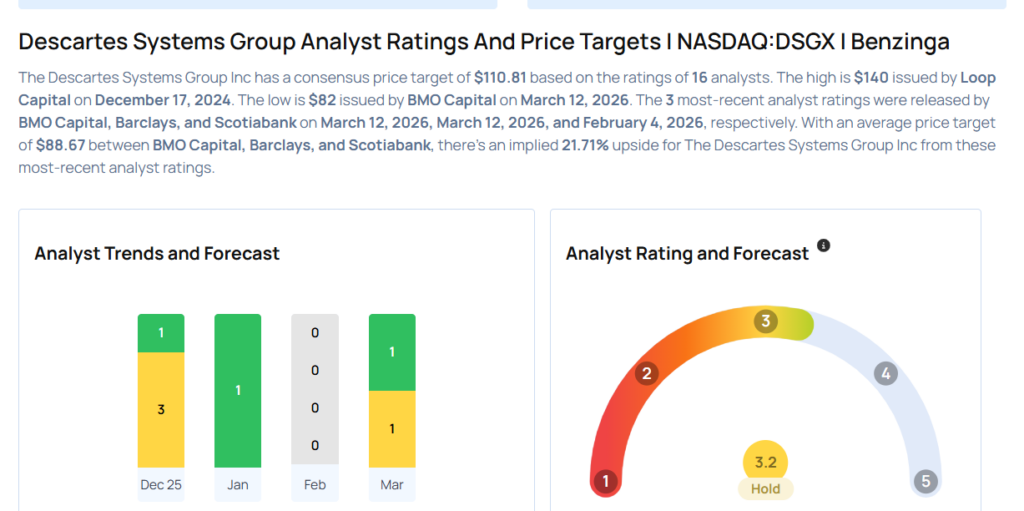
Task: Select rating marker 1 on the gauge
Action: pyautogui.click(x=605, y=482)
